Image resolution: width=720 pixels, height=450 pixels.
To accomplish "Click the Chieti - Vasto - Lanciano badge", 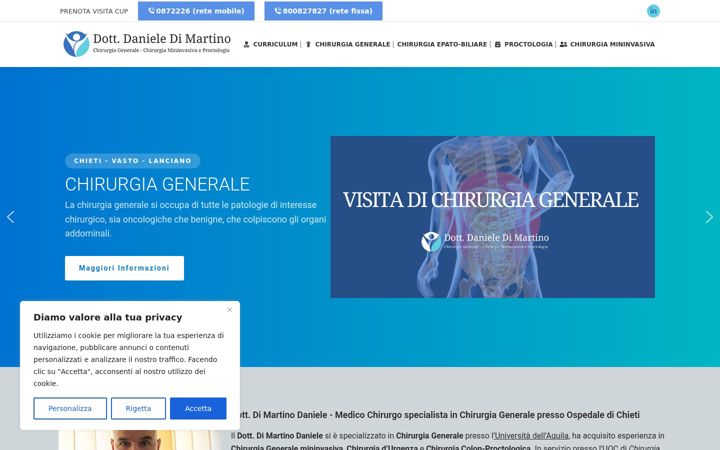I will tap(132, 161).
